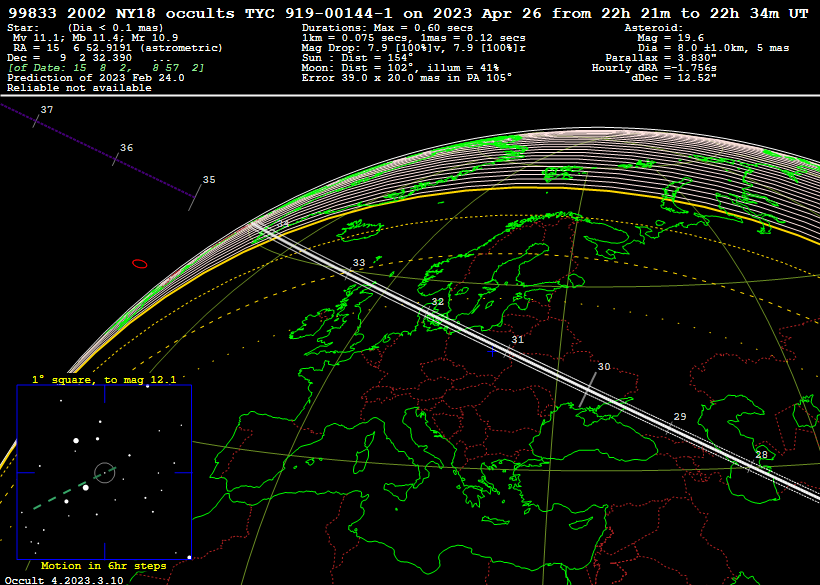Image resolution: width=820 pixels, height=585 pixels.
Task: Select the 'Reliable not available' line
Action: click(79, 87)
